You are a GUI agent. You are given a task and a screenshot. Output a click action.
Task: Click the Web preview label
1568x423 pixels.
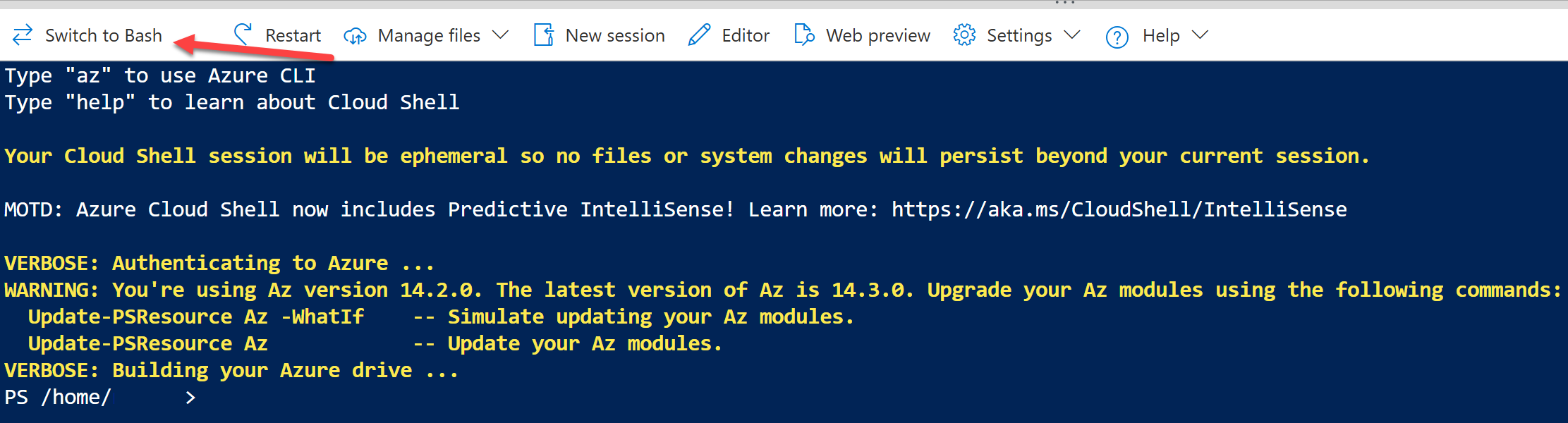pyautogui.click(x=877, y=35)
